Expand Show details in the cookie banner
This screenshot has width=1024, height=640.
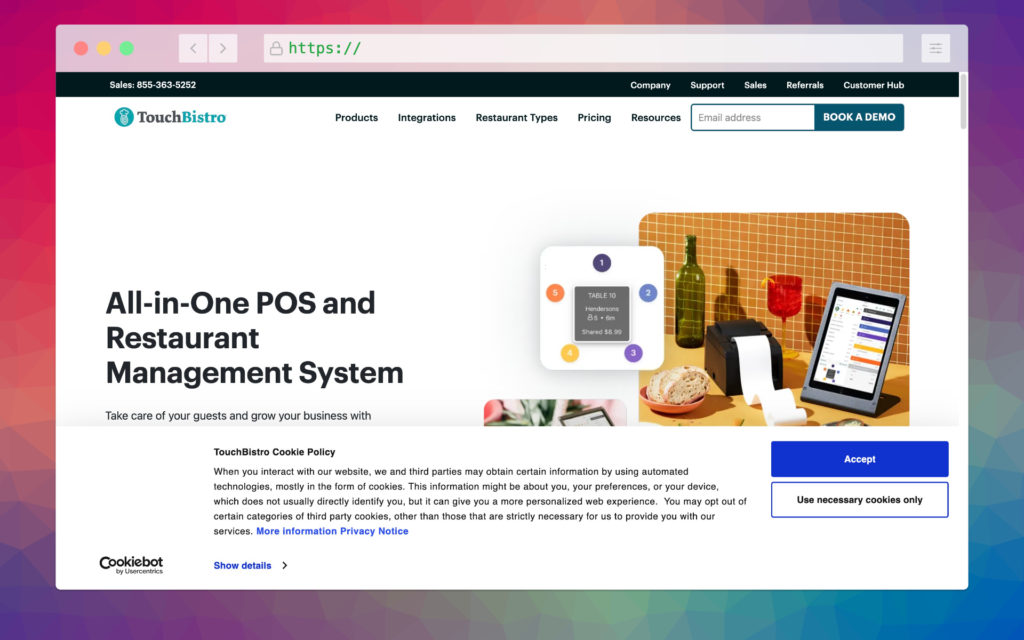point(243,565)
